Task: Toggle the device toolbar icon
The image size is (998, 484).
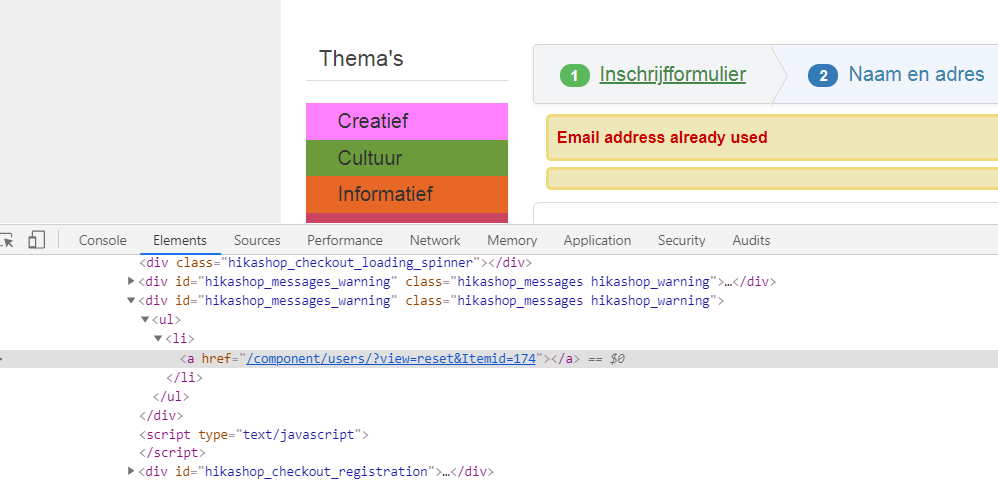Action: coord(36,240)
